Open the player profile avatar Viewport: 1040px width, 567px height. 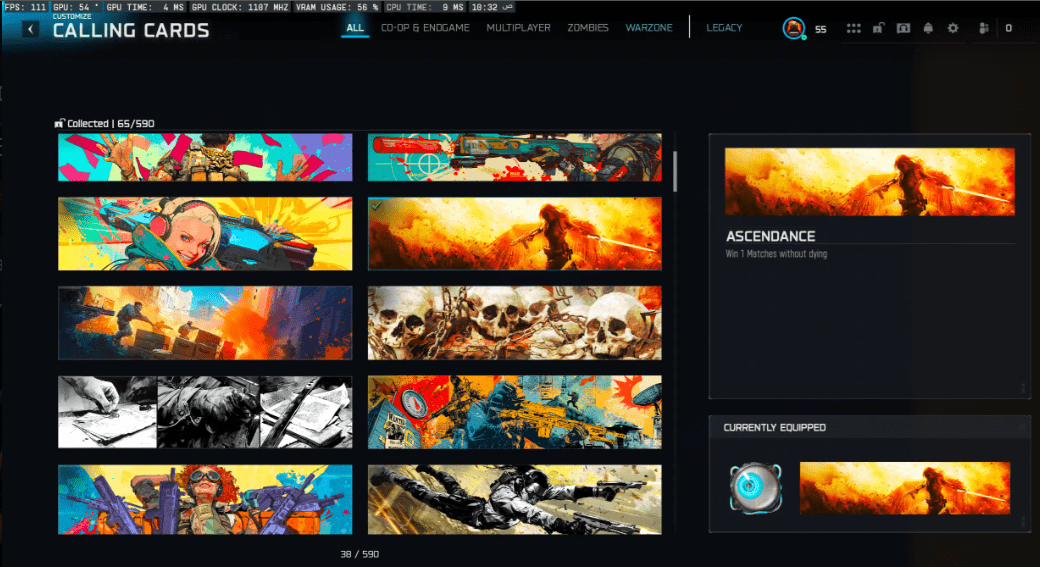793,28
